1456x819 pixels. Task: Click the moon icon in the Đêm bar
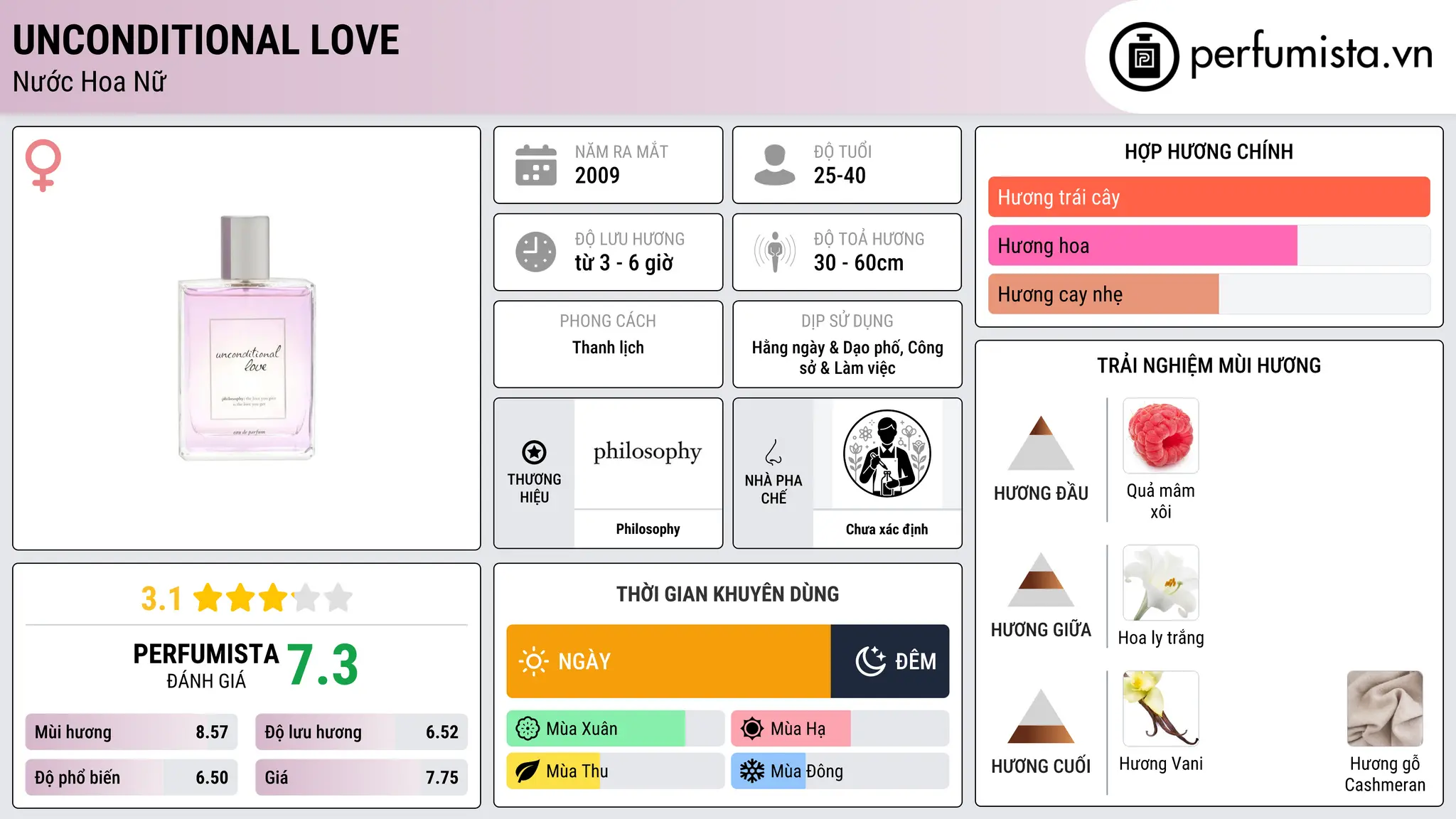(870, 661)
